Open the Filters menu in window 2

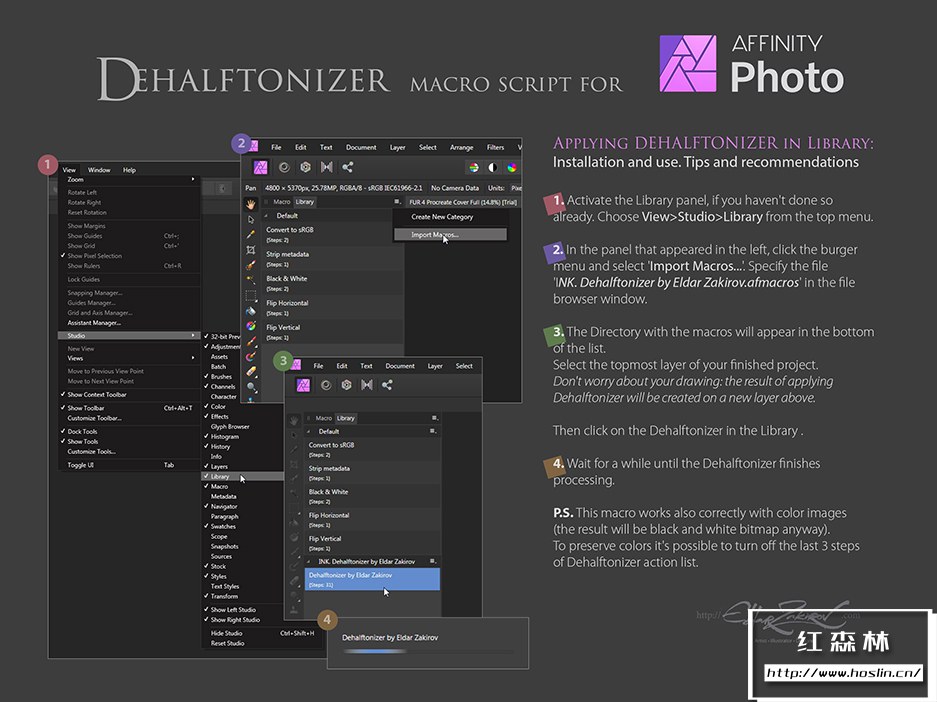[x=495, y=148]
